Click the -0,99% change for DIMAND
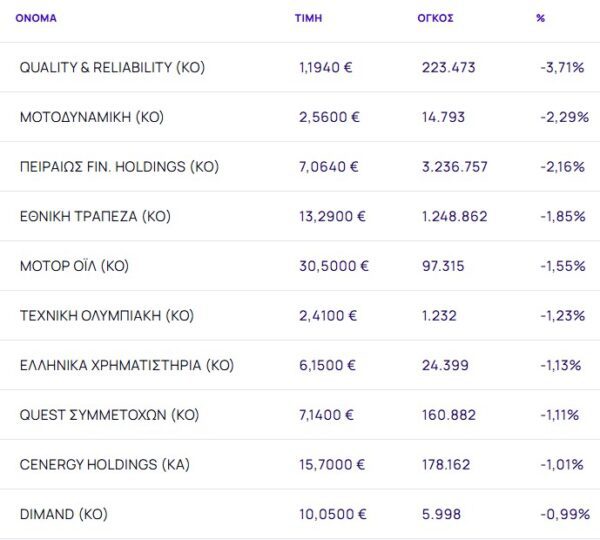The height and width of the screenshot is (540, 600). [562, 514]
